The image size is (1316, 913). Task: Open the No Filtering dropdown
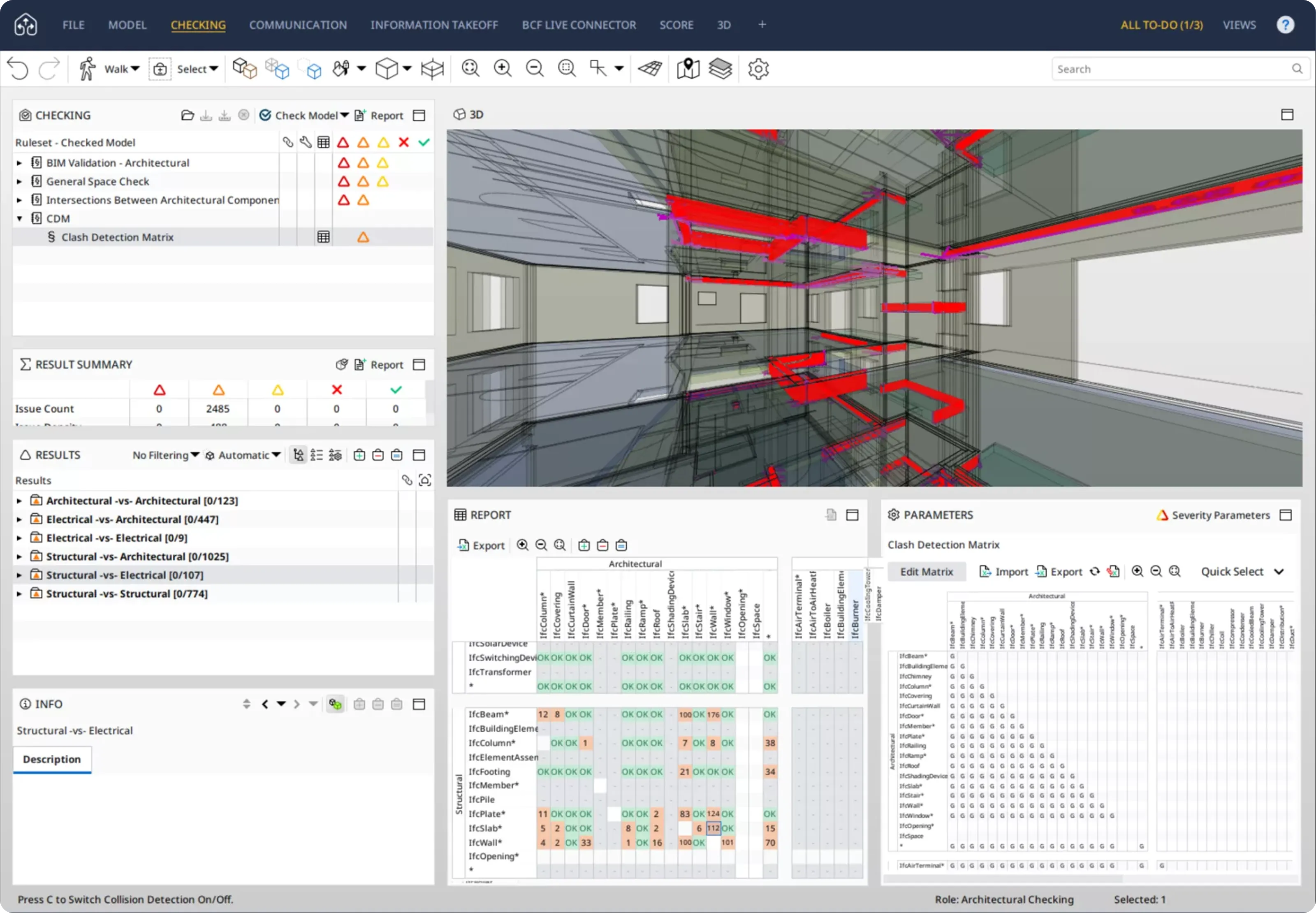pyautogui.click(x=165, y=455)
